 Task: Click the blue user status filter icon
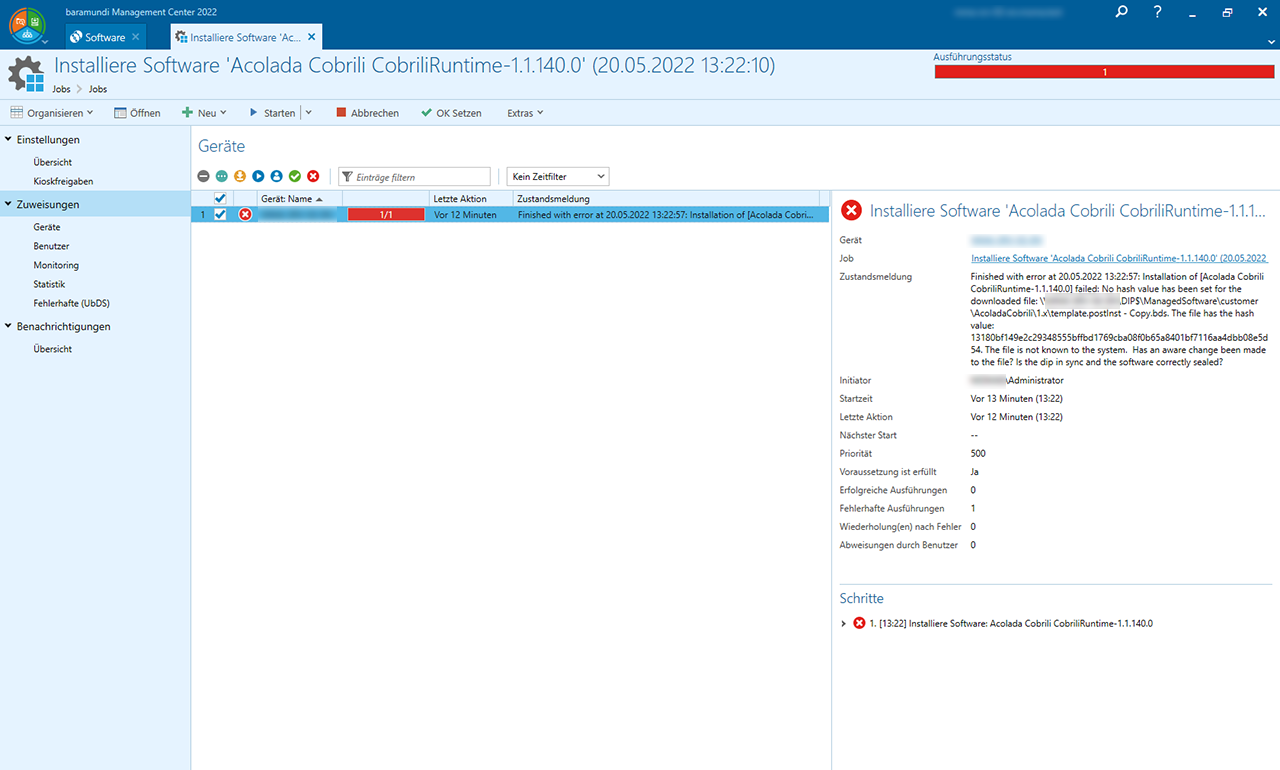pos(277,176)
